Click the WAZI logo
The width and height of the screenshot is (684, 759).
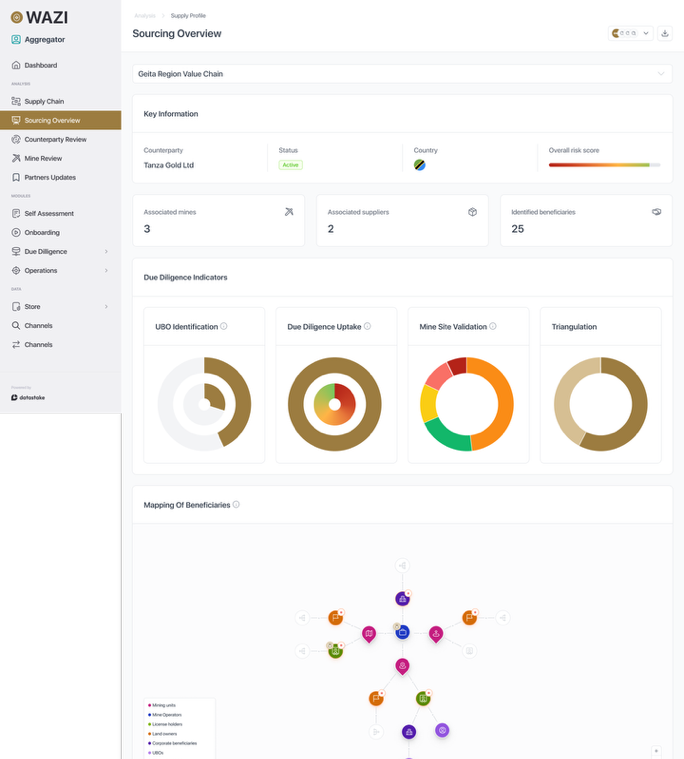coord(39,17)
